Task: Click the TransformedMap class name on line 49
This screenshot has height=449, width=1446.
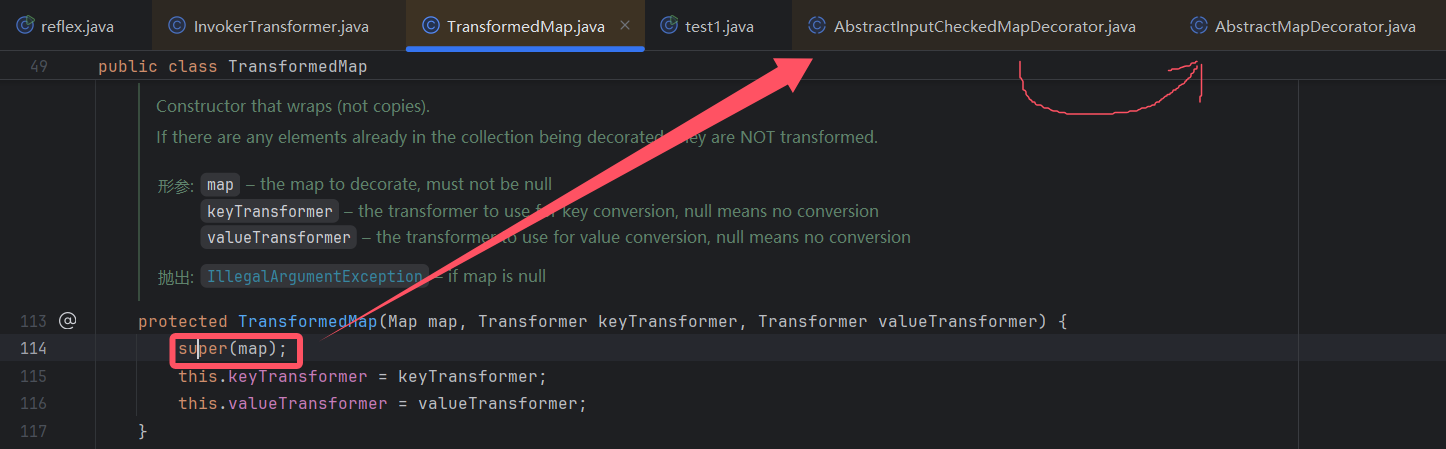Action: pyautogui.click(x=297, y=67)
